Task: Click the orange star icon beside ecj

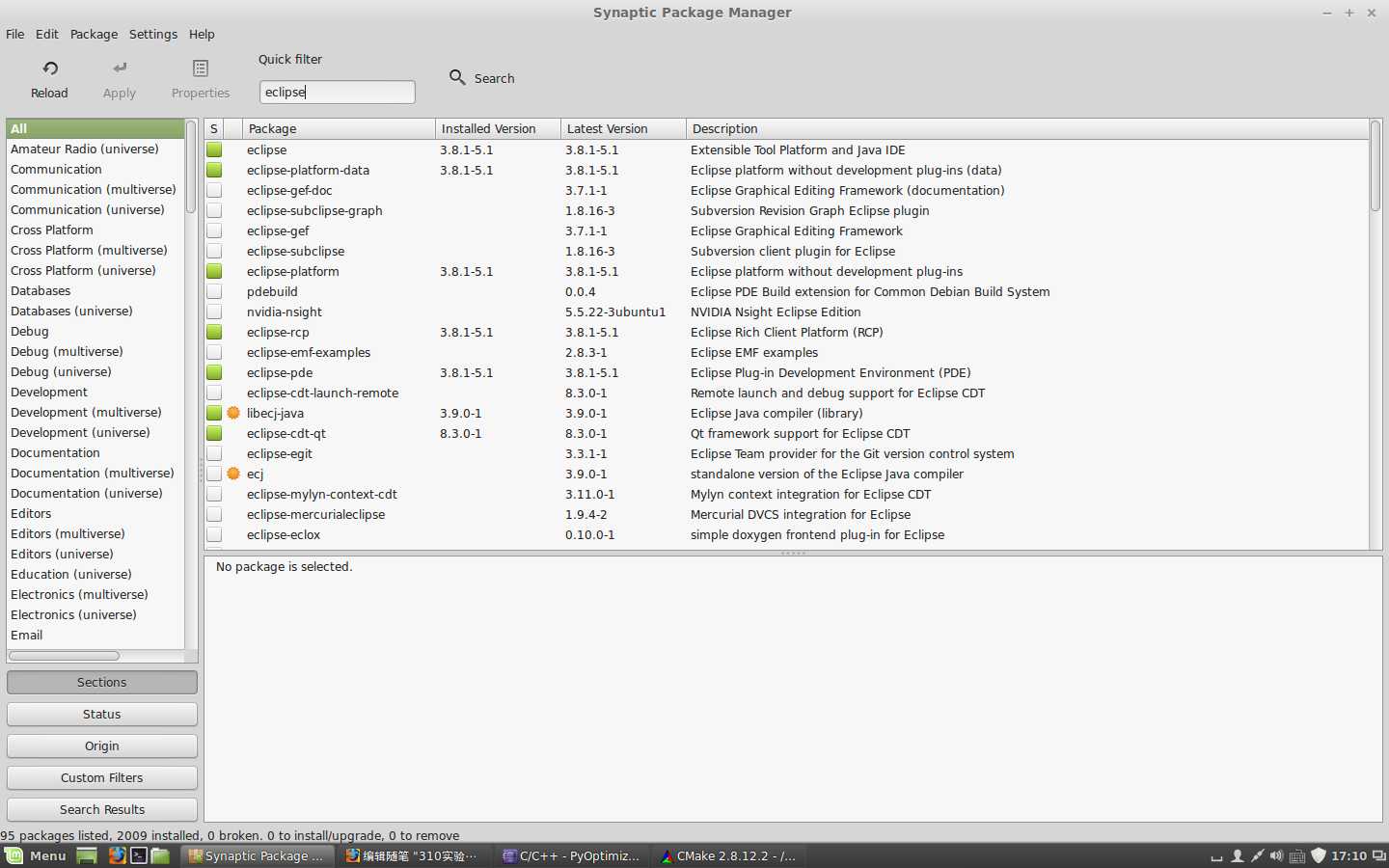Action: pyautogui.click(x=233, y=474)
